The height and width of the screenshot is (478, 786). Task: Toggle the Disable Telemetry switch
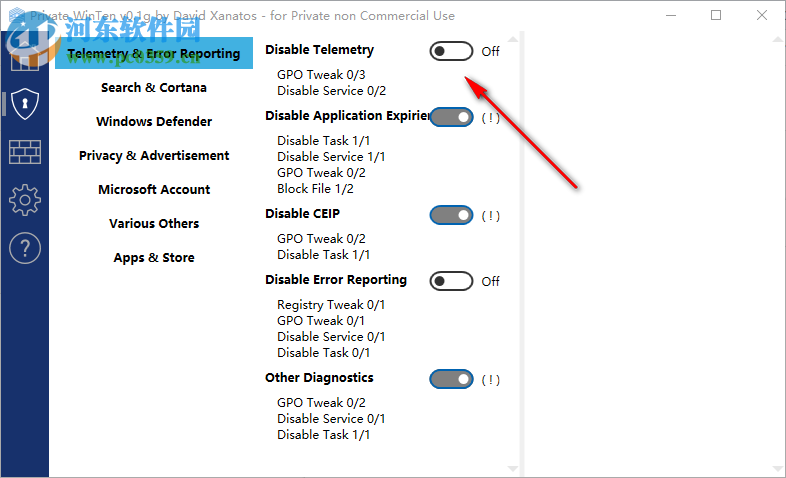coord(451,51)
